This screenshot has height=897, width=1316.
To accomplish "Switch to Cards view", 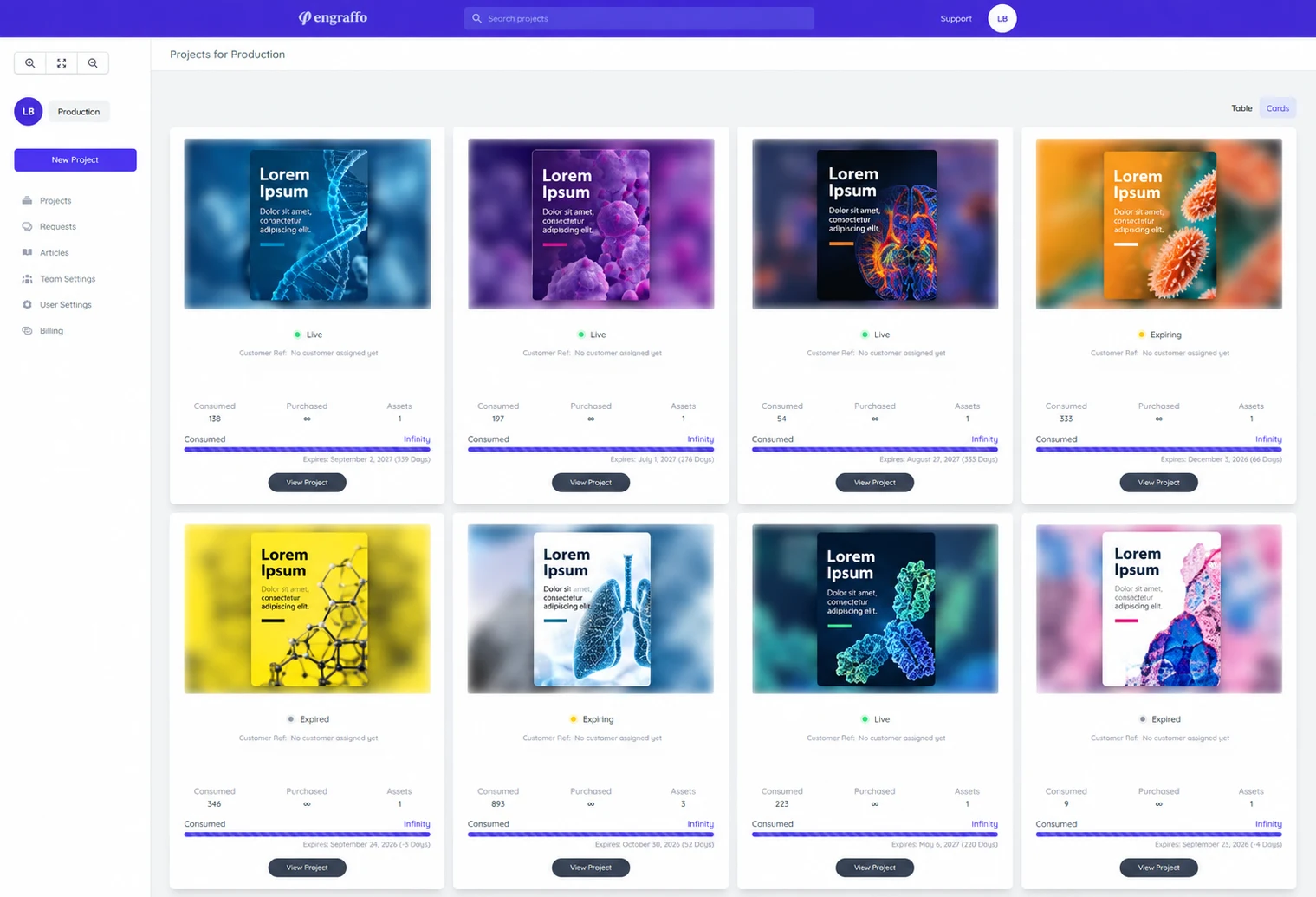I will [x=1277, y=108].
